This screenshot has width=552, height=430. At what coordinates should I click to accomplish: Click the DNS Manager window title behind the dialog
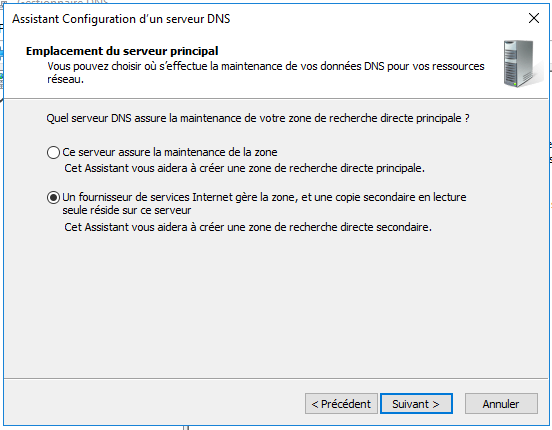click(x=62, y=2)
